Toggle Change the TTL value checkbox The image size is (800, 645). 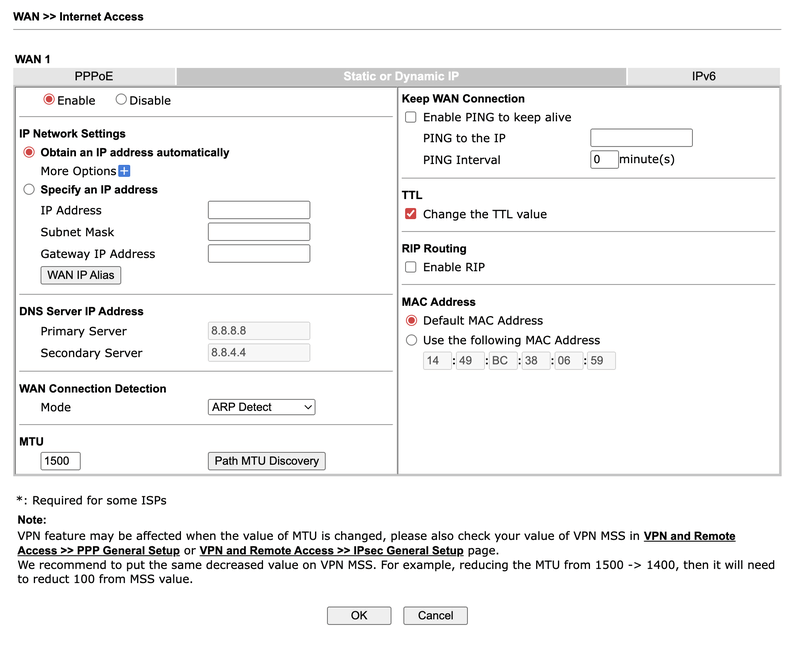coord(410,214)
